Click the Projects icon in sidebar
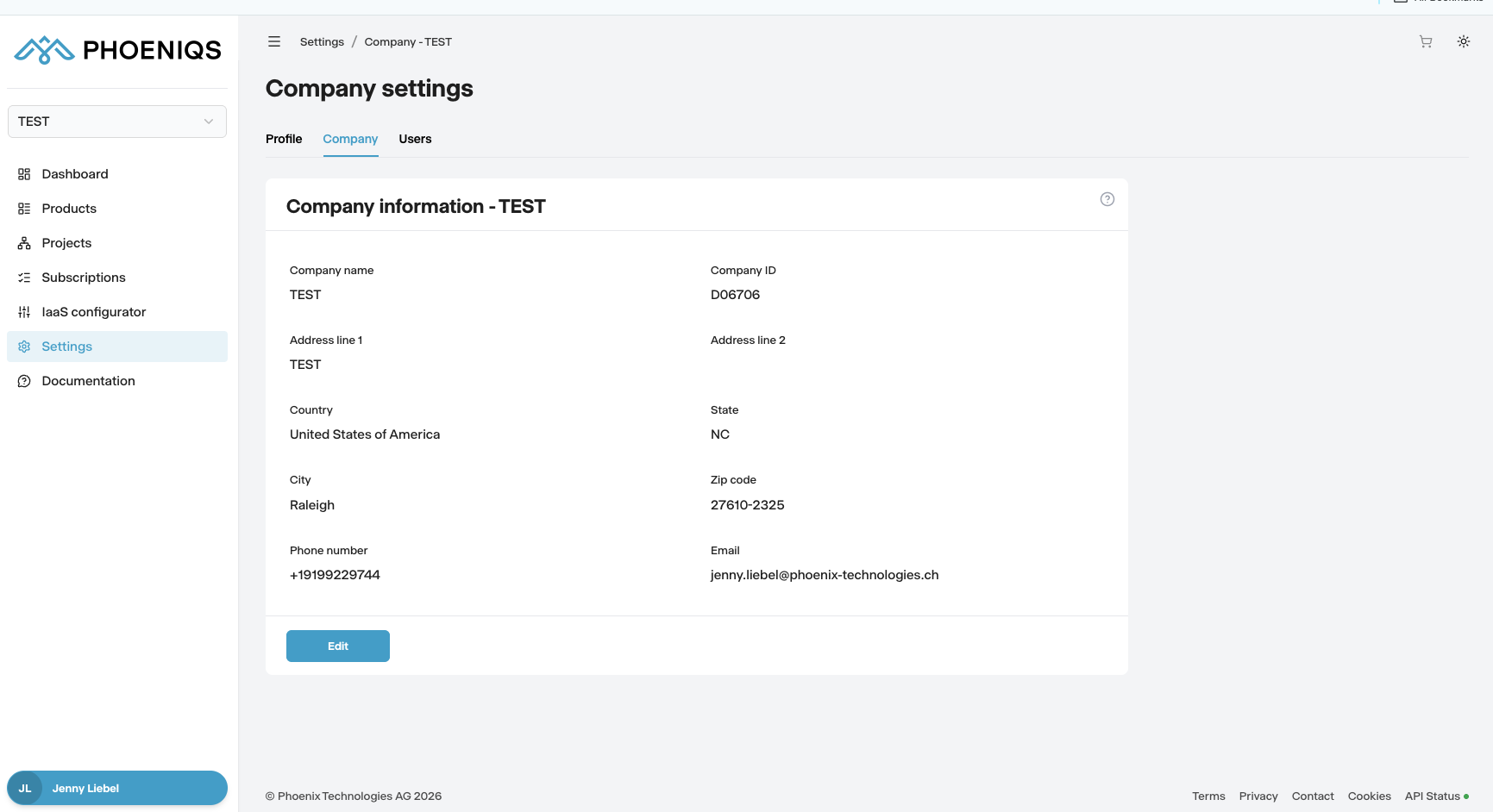Image resolution: width=1493 pixels, height=812 pixels. [x=24, y=243]
